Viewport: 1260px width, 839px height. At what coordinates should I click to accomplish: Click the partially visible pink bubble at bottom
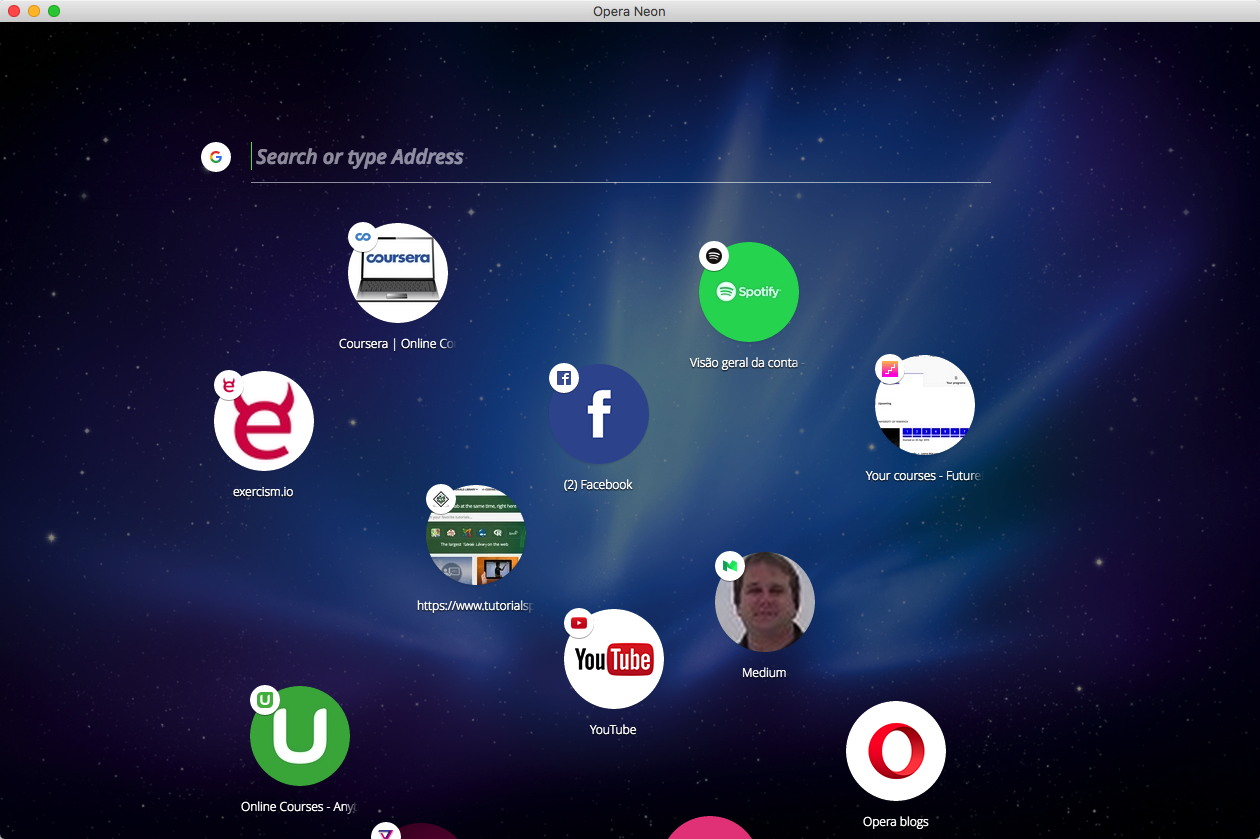[x=710, y=829]
